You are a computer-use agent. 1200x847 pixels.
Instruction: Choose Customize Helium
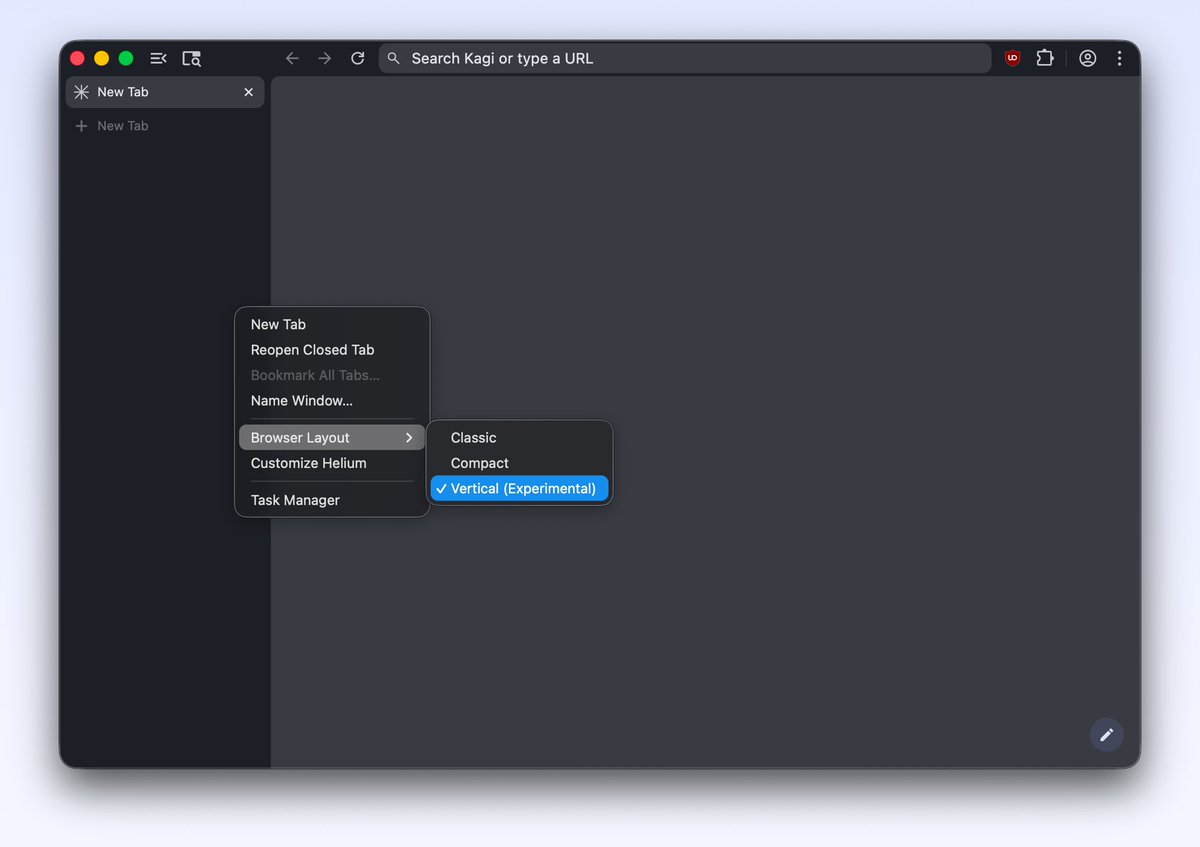332,463
